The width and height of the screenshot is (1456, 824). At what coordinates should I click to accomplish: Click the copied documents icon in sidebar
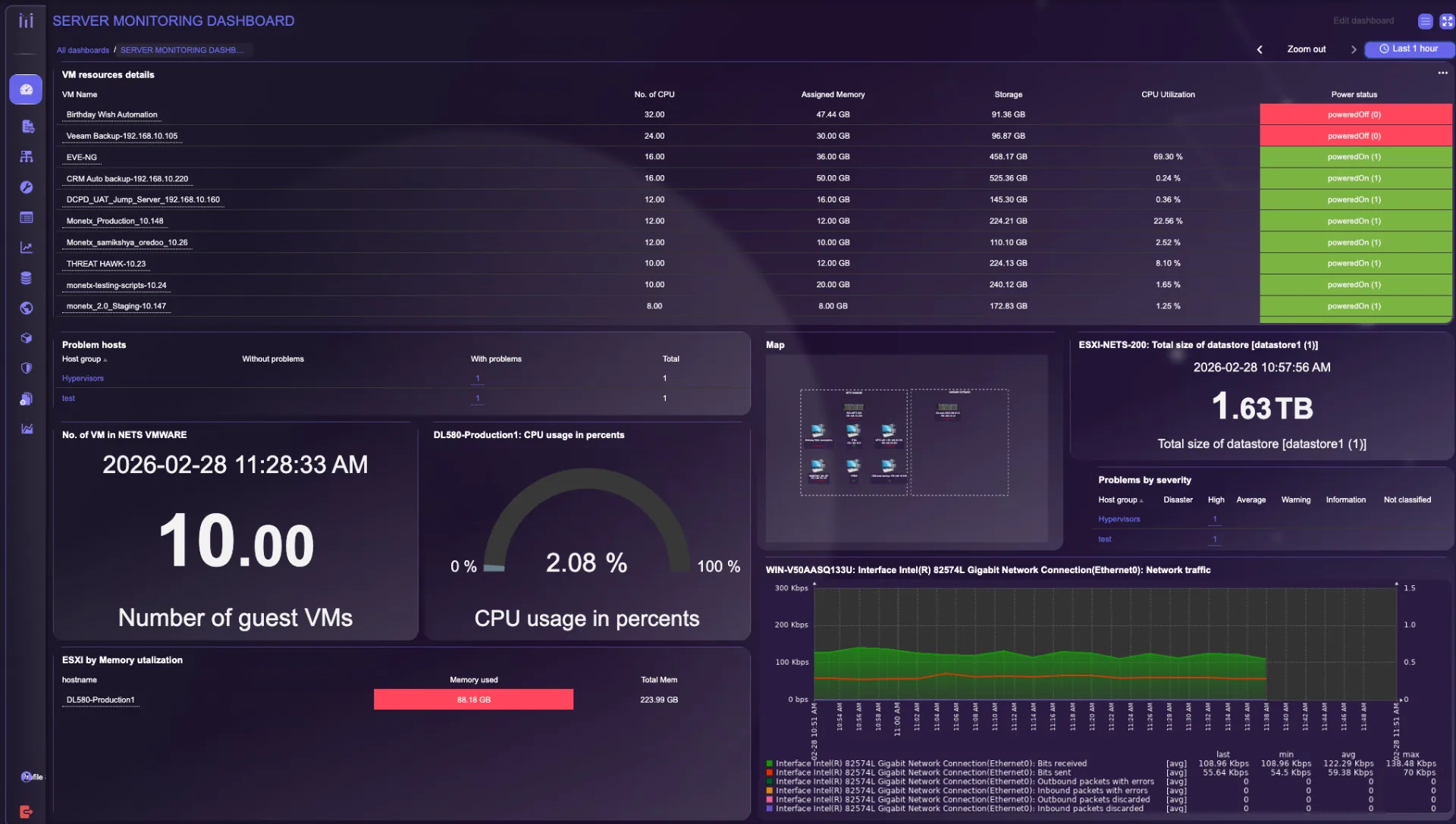coord(27,399)
